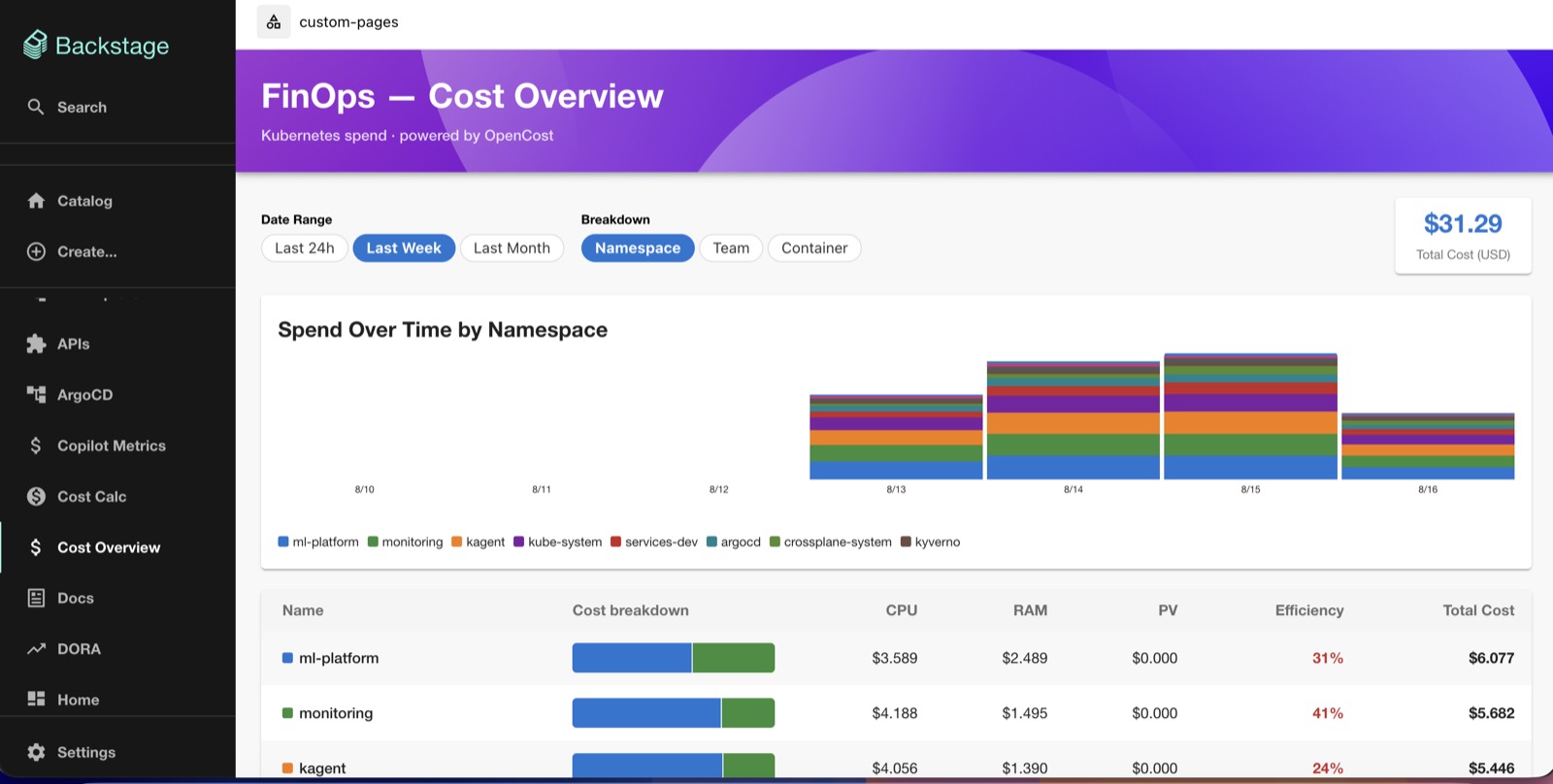Viewport: 1553px width, 784px height.
Task: Click the kagent legend swatch
Action: 456,541
